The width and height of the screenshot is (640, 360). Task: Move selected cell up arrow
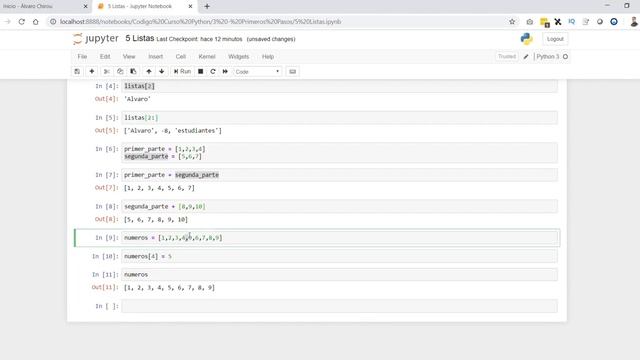149,71
